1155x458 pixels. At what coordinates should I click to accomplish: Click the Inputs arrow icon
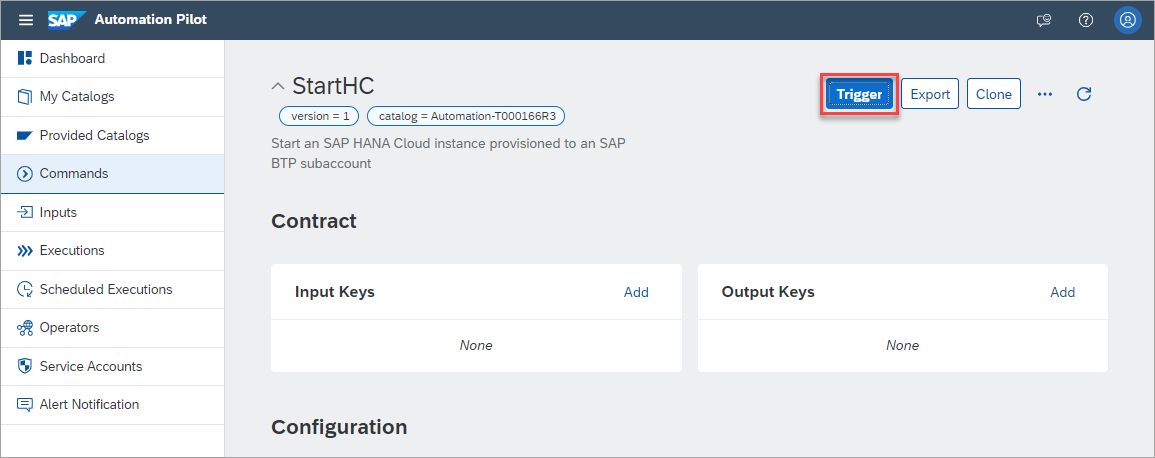pyautogui.click(x=25, y=212)
